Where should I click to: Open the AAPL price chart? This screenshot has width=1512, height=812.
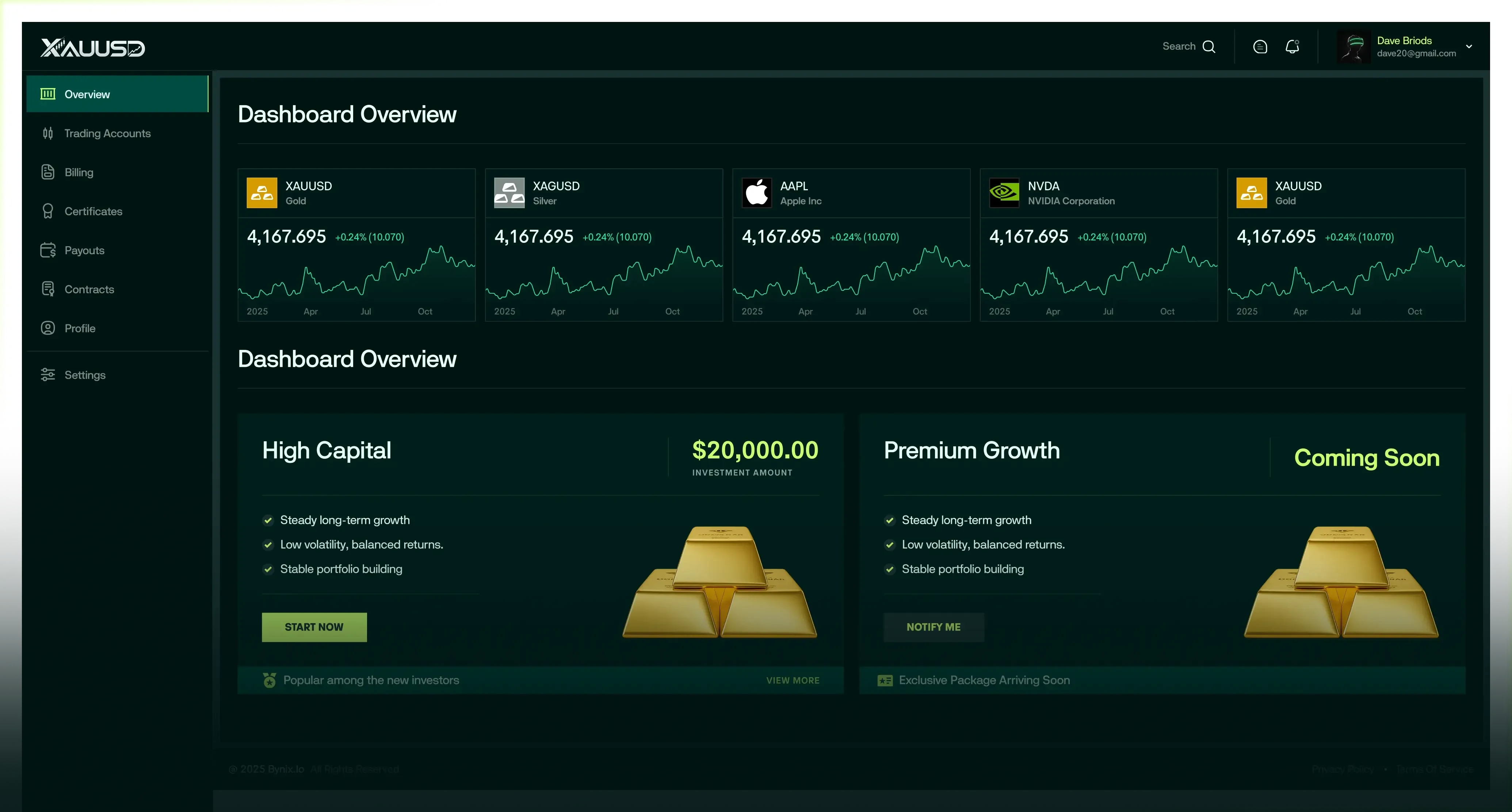click(852, 272)
